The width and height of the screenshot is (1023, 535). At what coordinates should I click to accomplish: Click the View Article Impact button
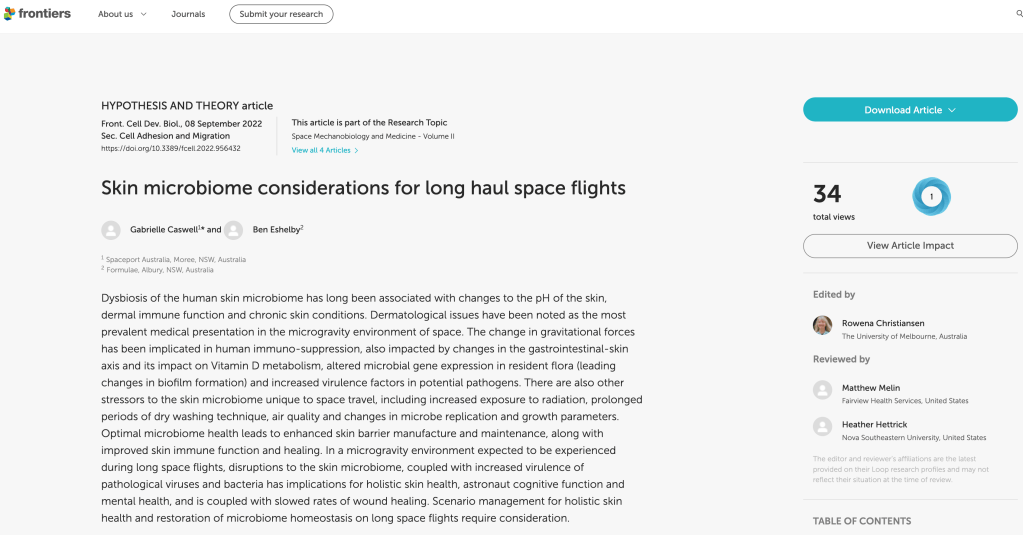pyautogui.click(x=910, y=245)
